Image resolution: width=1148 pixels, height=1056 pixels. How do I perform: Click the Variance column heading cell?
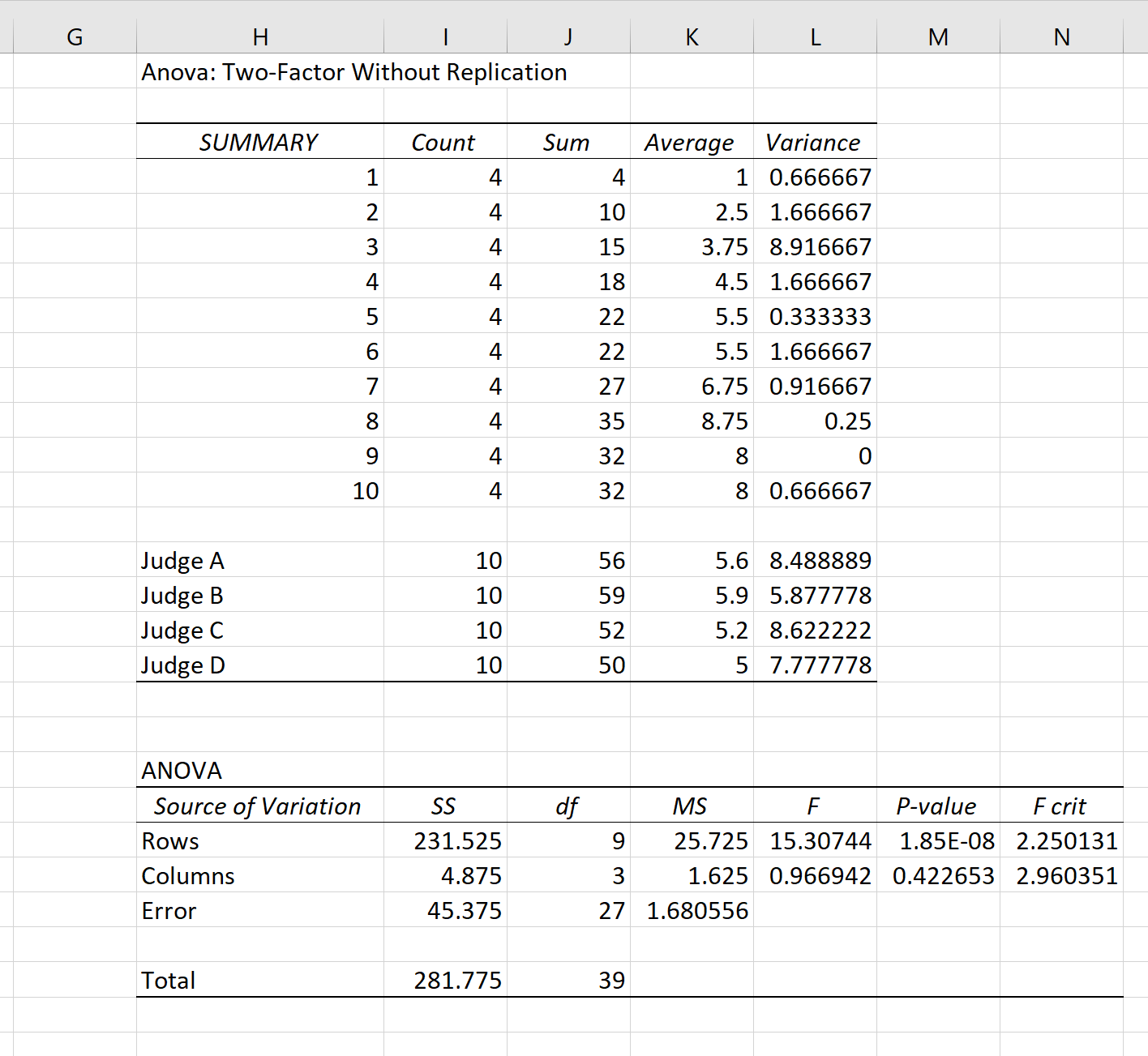pos(815,142)
